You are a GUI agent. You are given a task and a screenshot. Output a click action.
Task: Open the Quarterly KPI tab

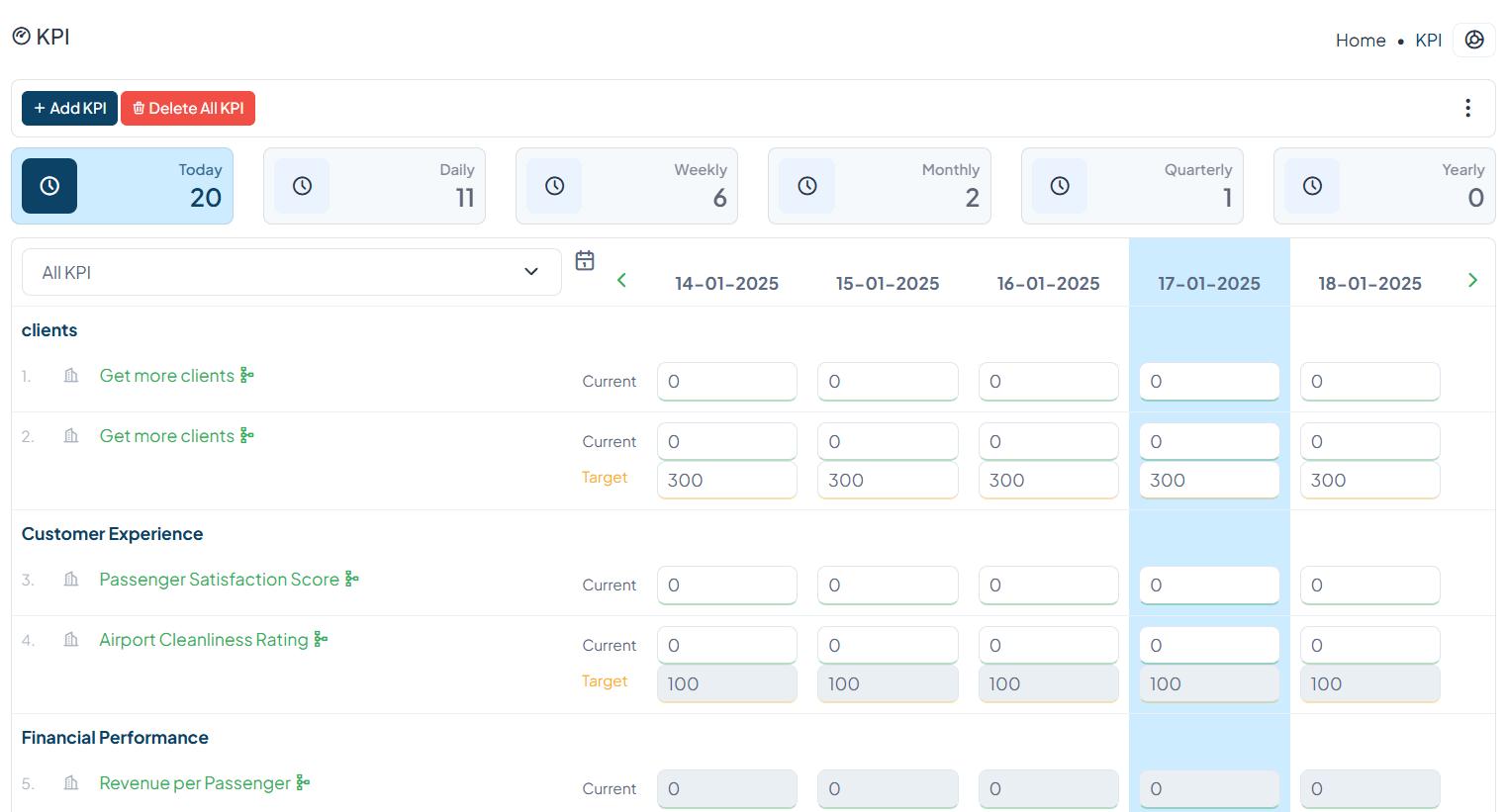tap(1132, 186)
